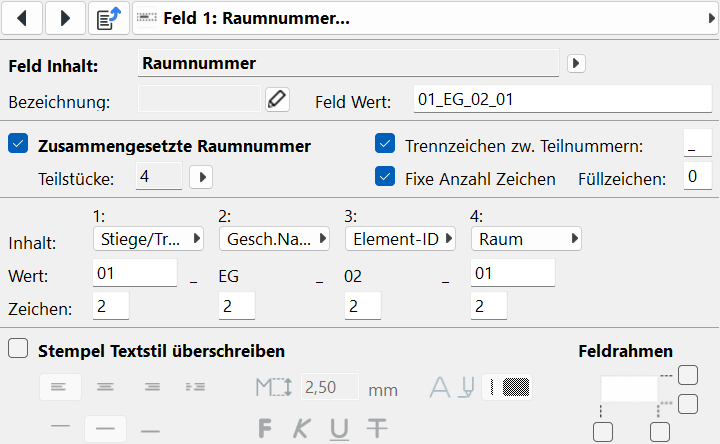This screenshot has width=720, height=444.
Task: Go to the previous field with left arrow
Action: point(24,18)
